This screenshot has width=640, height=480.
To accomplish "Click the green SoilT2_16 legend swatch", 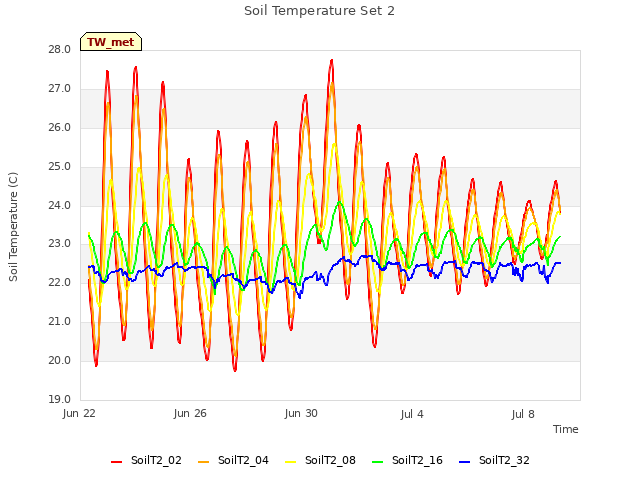I will coord(378,462).
